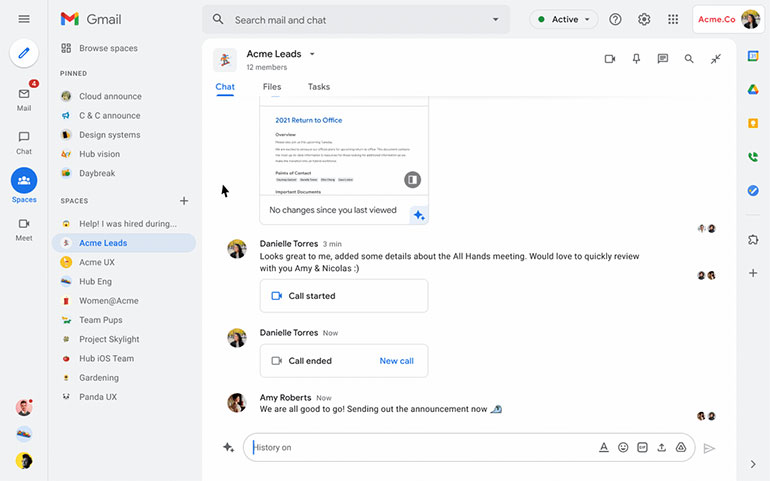Select the Acme Leads space
This screenshot has height=481, width=770.
pos(124,243)
